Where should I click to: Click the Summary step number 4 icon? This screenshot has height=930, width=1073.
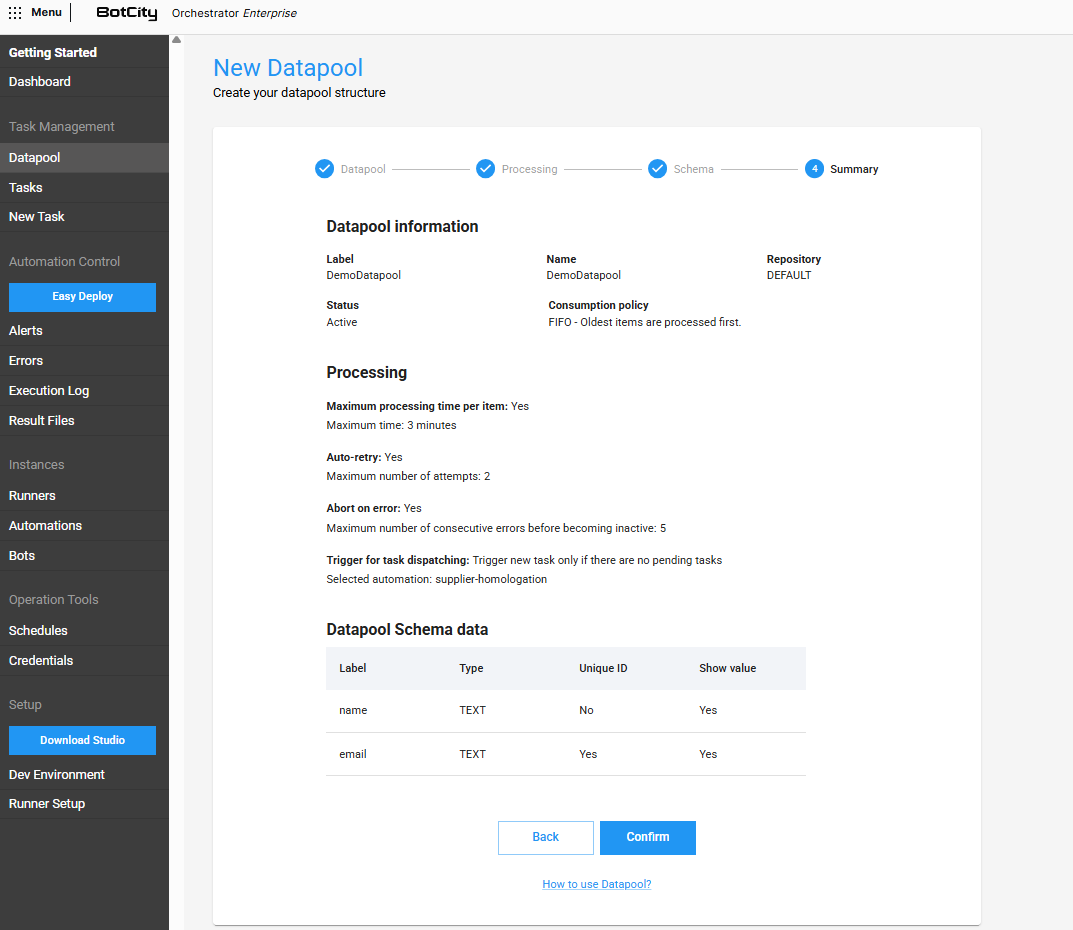815,169
